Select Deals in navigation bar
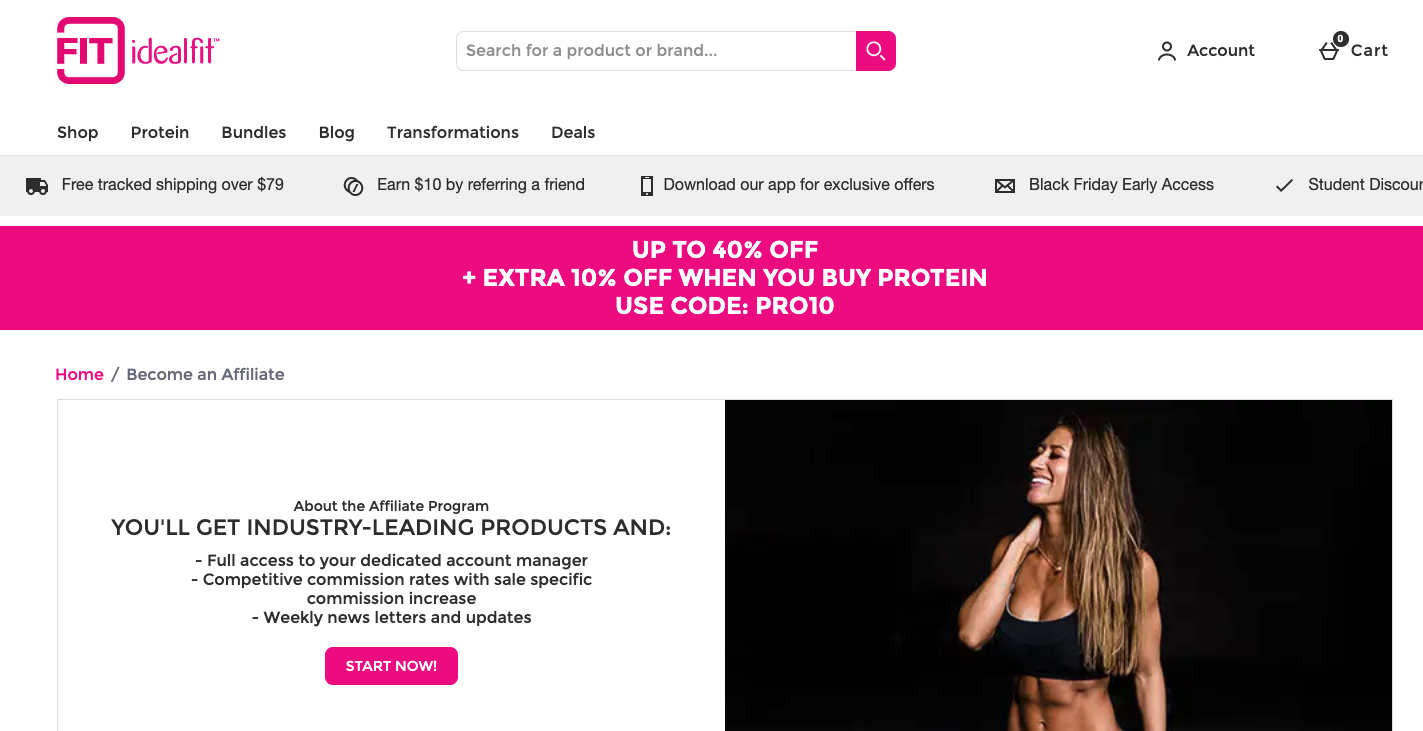 [x=573, y=132]
